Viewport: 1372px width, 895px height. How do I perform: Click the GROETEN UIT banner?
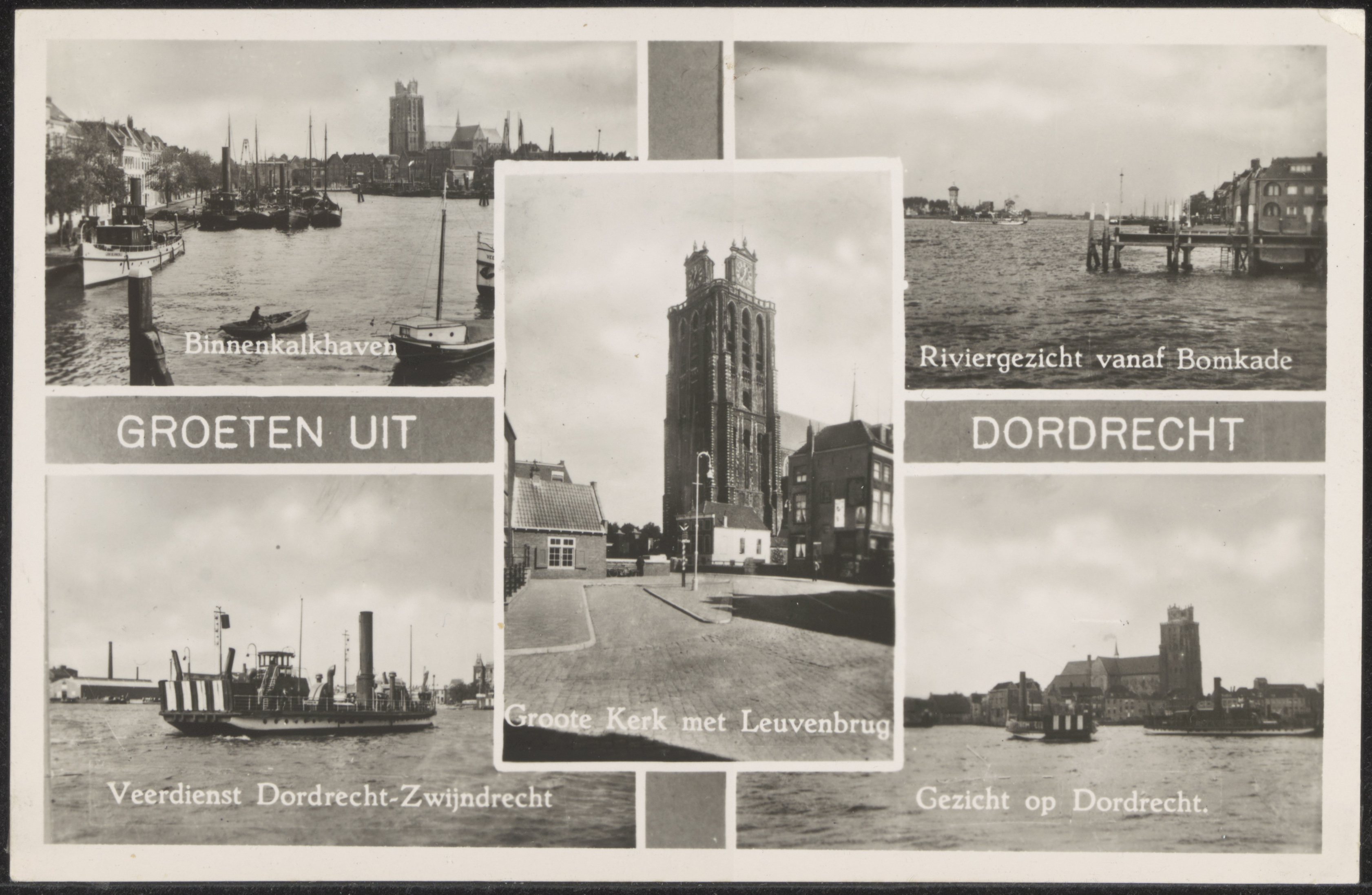click(x=269, y=431)
